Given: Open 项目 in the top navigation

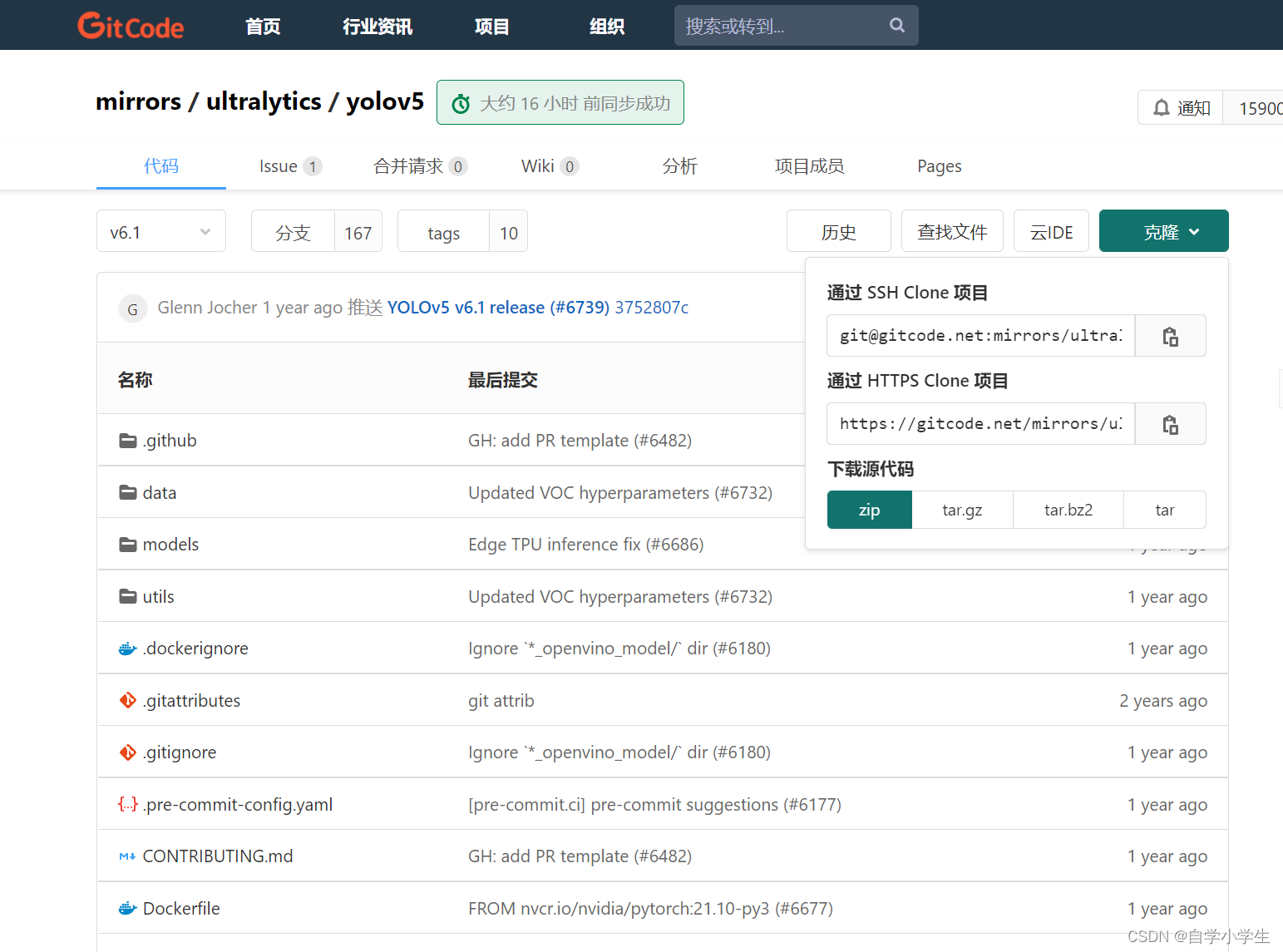Looking at the screenshot, I should tap(492, 27).
